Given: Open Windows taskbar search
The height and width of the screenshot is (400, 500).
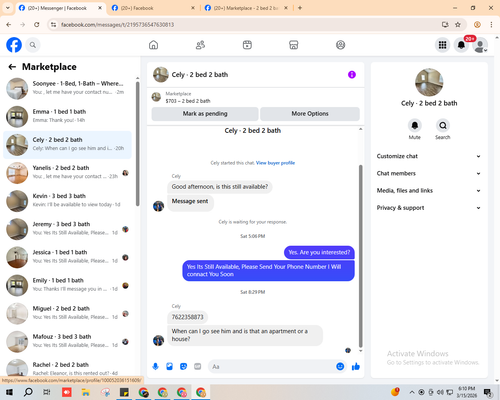Looking at the screenshot, I should (28, 392).
